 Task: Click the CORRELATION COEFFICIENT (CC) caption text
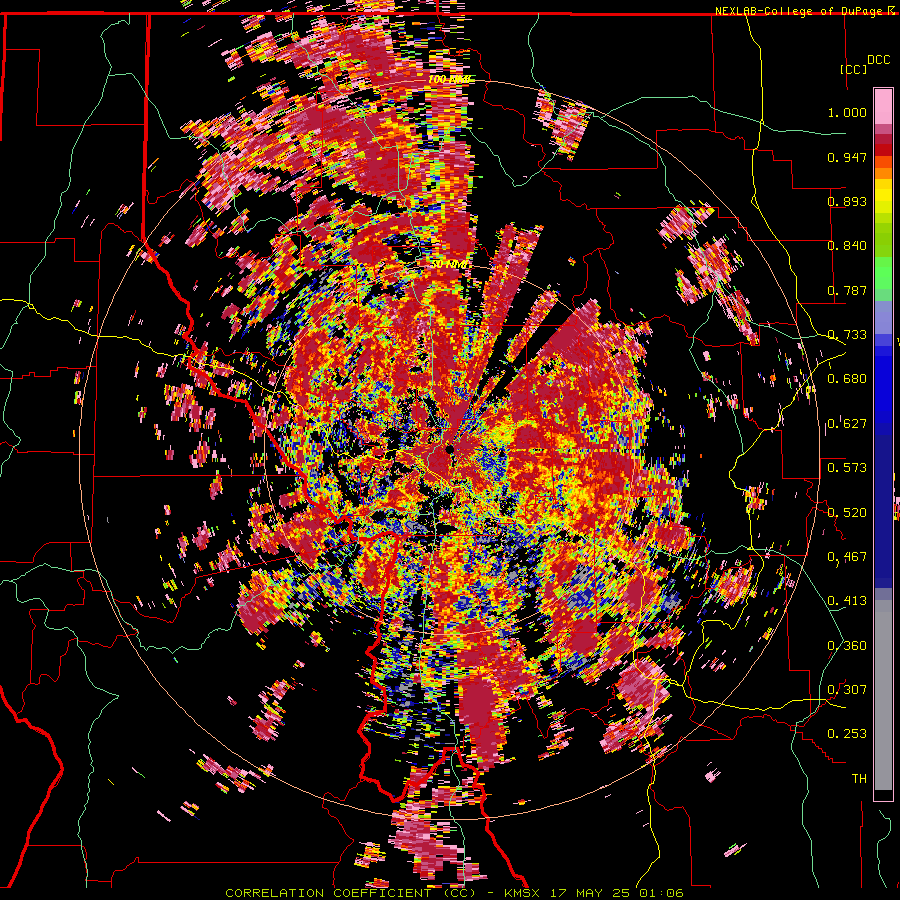coord(351,893)
